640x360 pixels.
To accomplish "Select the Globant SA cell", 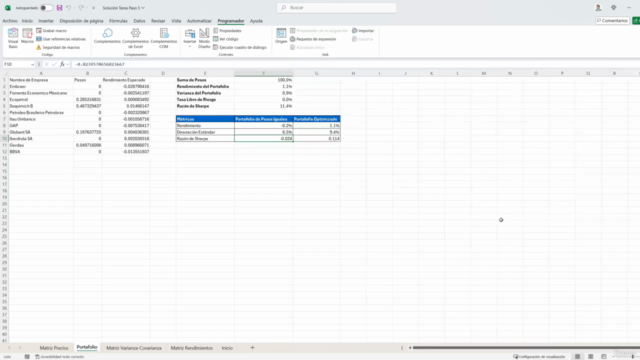I will pyautogui.click(x=41, y=132).
